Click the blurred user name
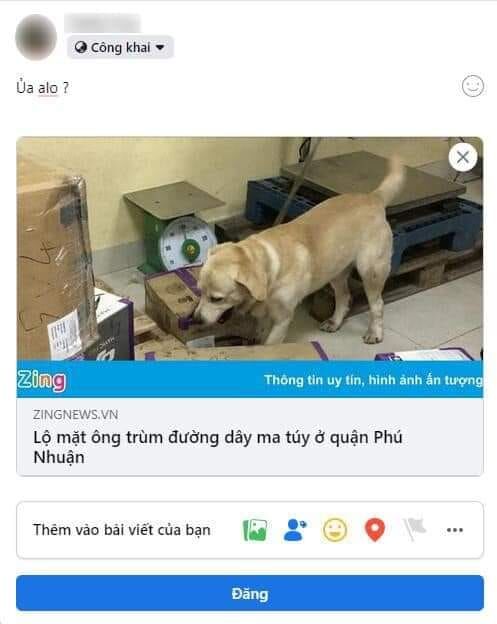The height and width of the screenshot is (624, 497). [x=103, y=23]
